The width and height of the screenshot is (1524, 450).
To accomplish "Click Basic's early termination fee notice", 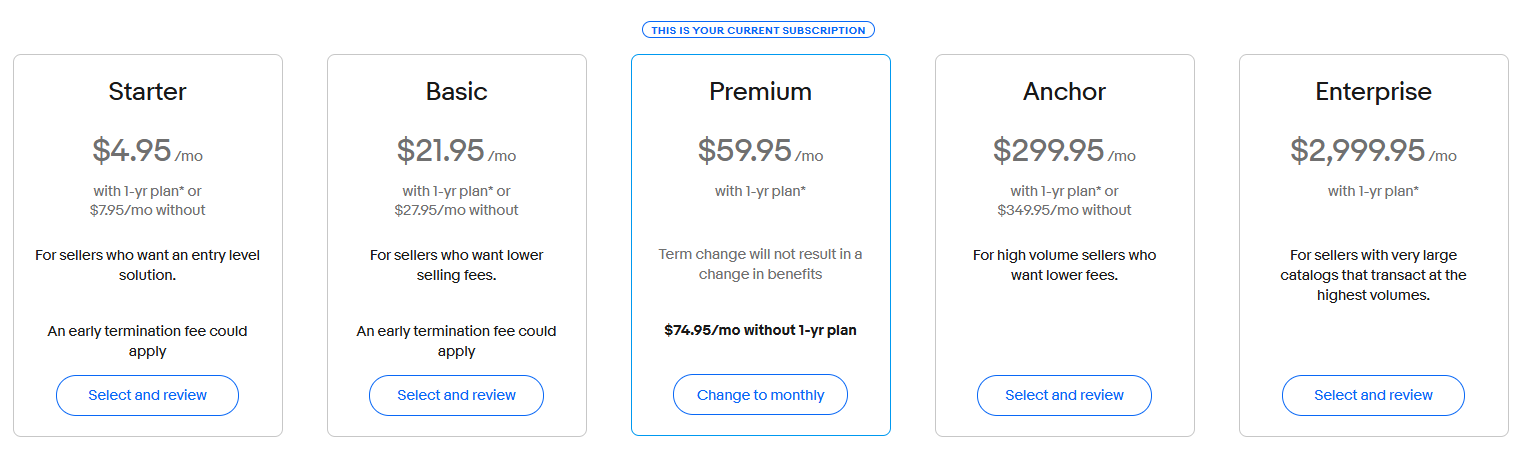I will point(456,341).
